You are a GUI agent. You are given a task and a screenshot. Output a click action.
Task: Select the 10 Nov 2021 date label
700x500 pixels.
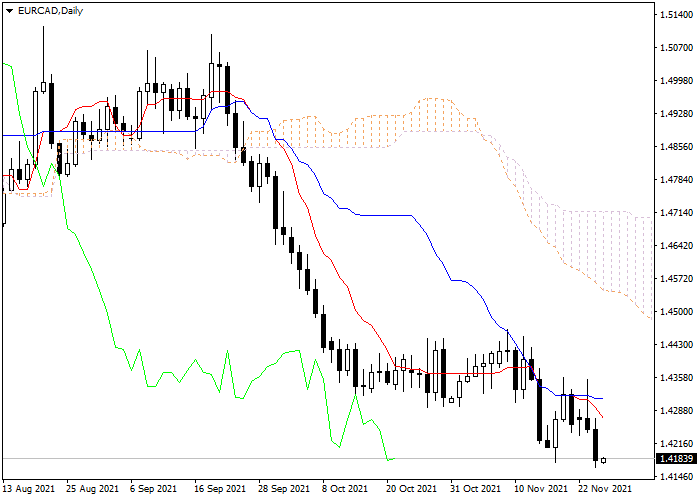[541, 489]
